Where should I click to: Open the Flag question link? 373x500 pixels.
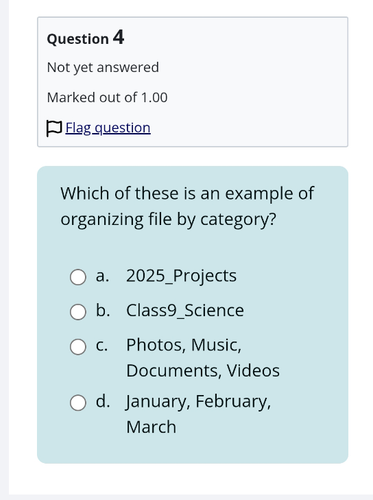[108, 128]
